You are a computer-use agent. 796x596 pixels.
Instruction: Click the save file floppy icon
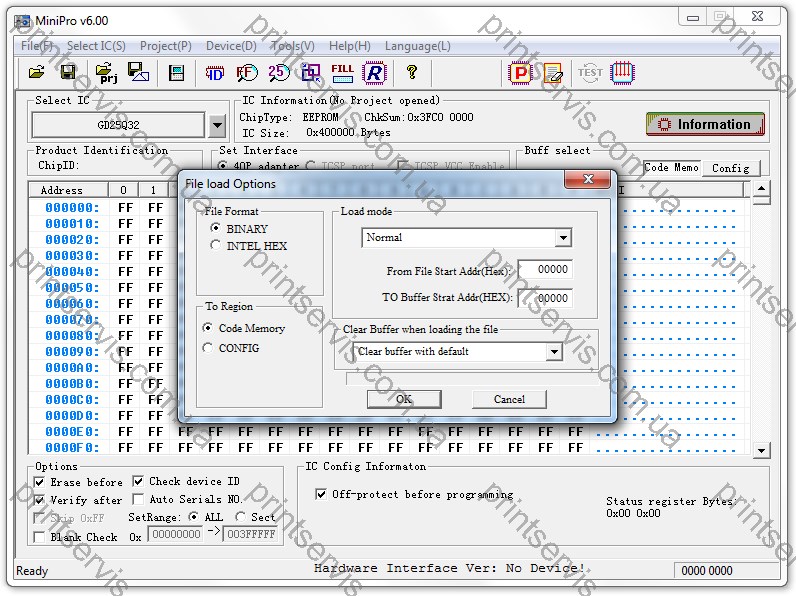click(68, 72)
